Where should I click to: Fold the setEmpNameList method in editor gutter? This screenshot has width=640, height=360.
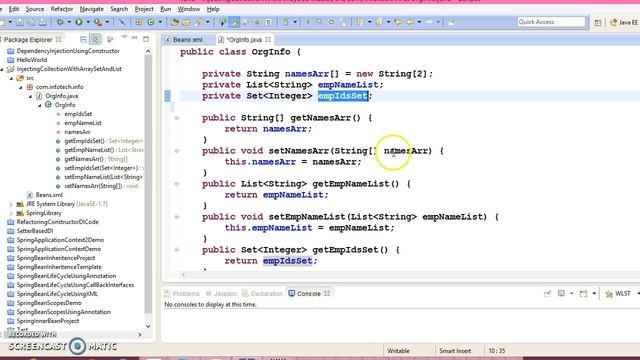click(177, 217)
